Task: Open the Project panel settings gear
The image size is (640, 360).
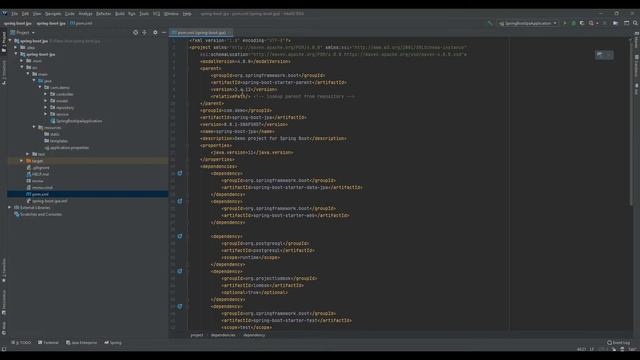Action: pyautogui.click(x=155, y=32)
